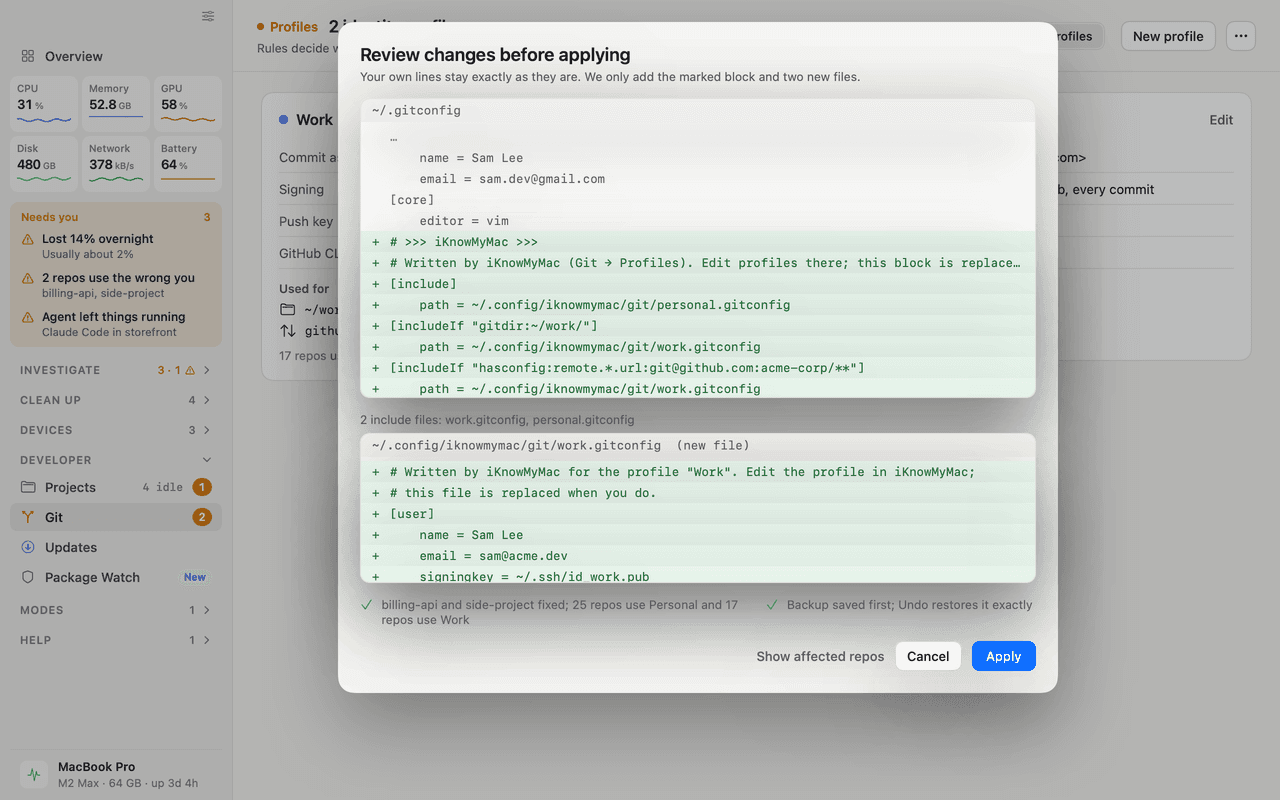Click the Updates download arrow icon
Viewport: 1280px width, 800px height.
(28, 547)
